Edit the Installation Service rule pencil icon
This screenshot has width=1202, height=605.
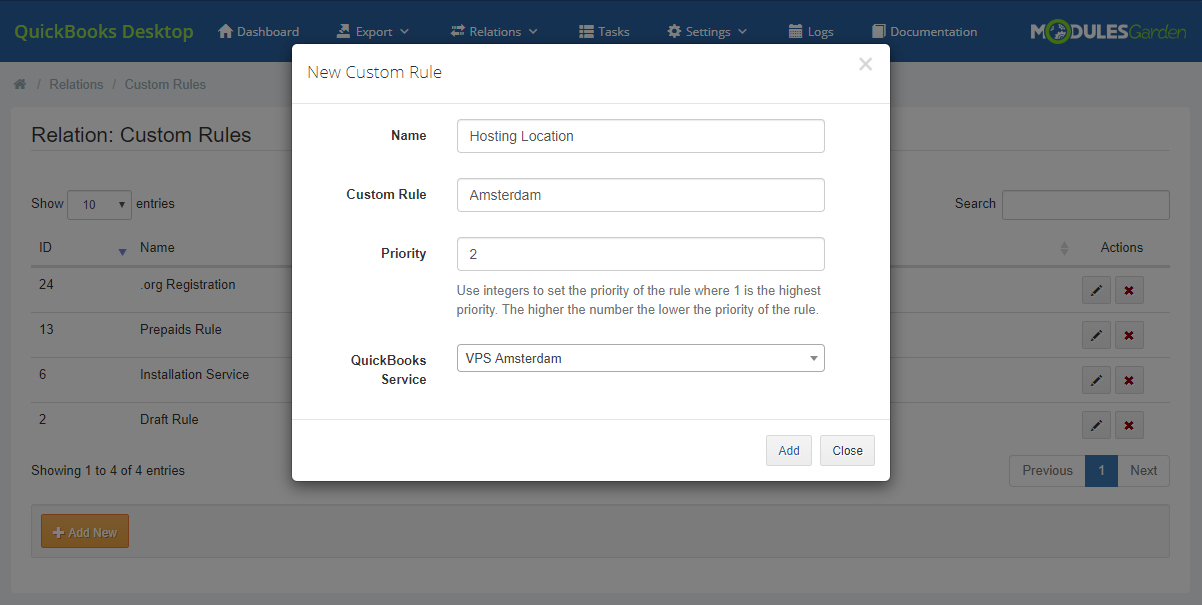1095,379
